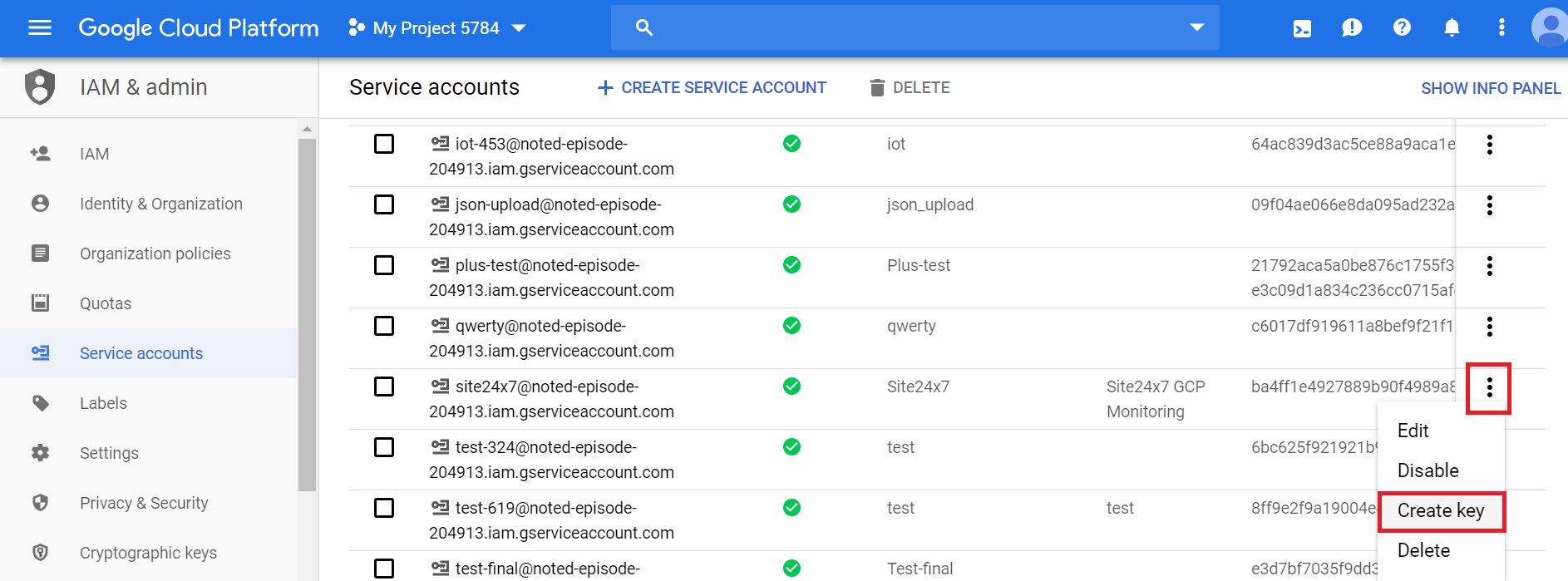
Task: Click the Privacy & Security shield icon
Action: click(40, 503)
